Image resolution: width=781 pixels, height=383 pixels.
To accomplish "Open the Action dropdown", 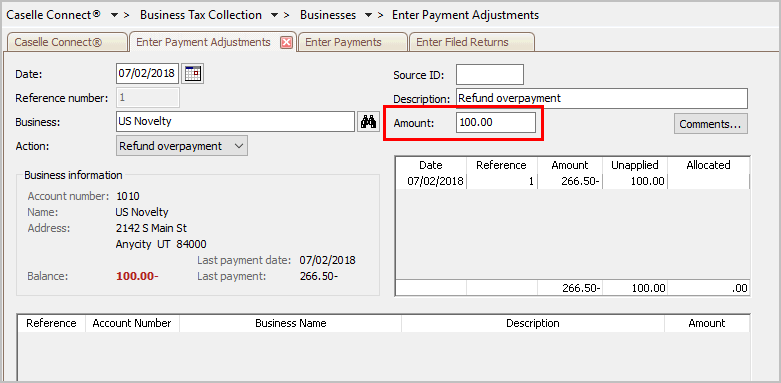I will tap(182, 146).
